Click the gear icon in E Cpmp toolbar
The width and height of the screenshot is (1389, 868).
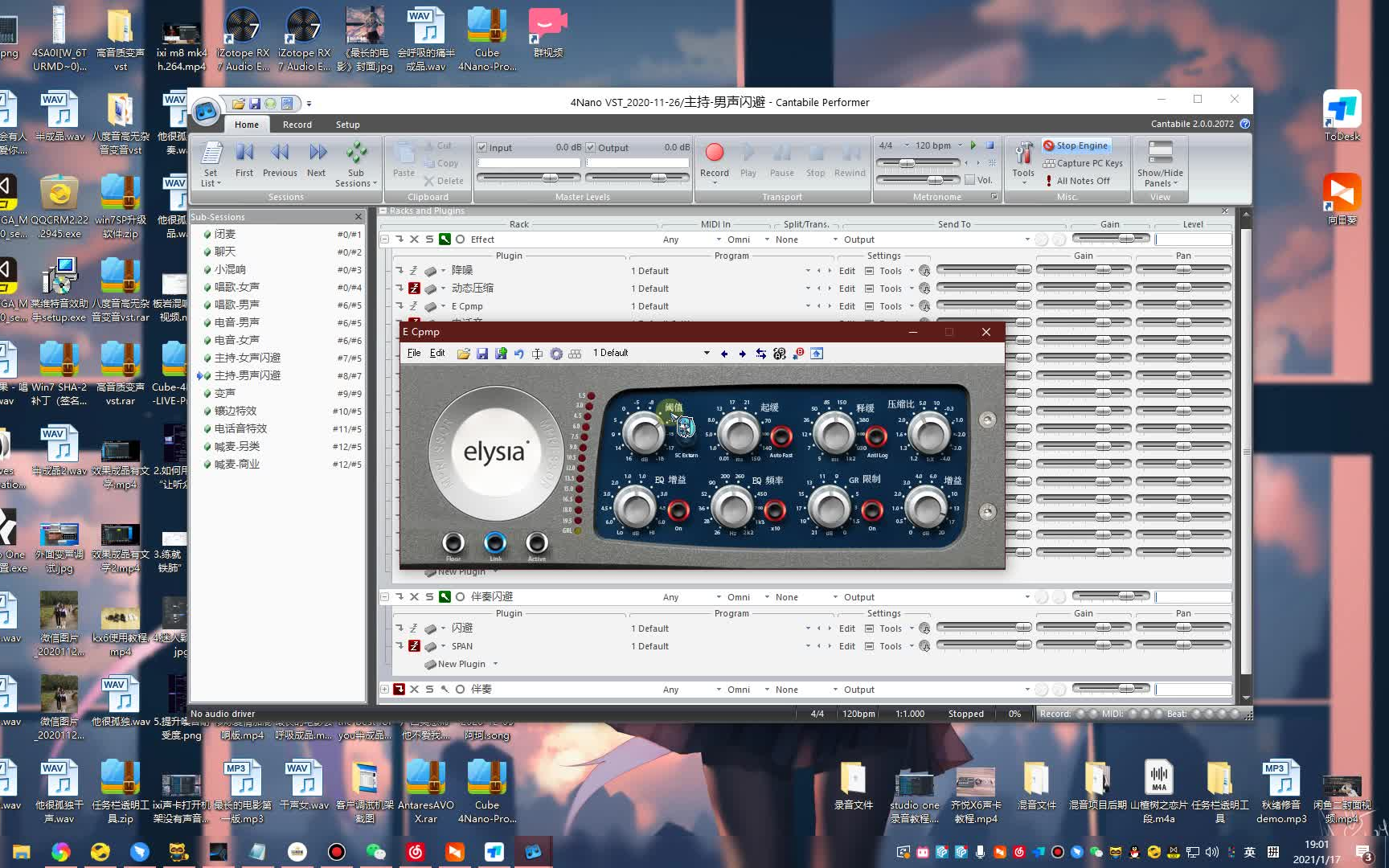pyautogui.click(x=556, y=354)
